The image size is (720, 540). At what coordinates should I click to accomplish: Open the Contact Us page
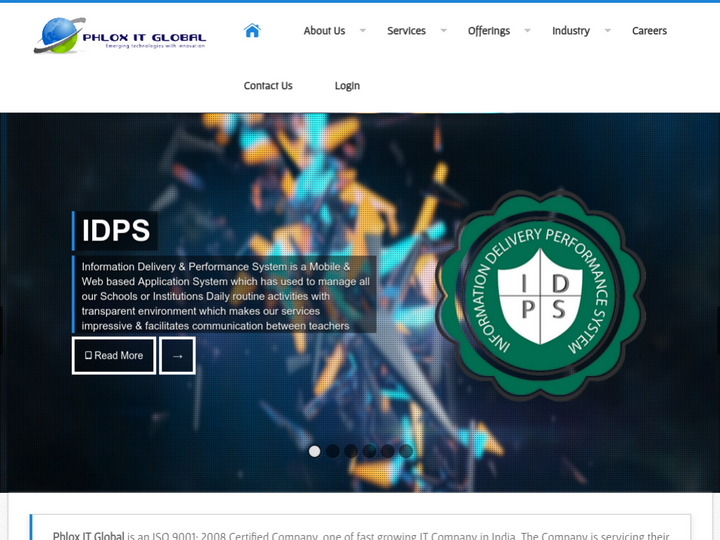(x=268, y=86)
